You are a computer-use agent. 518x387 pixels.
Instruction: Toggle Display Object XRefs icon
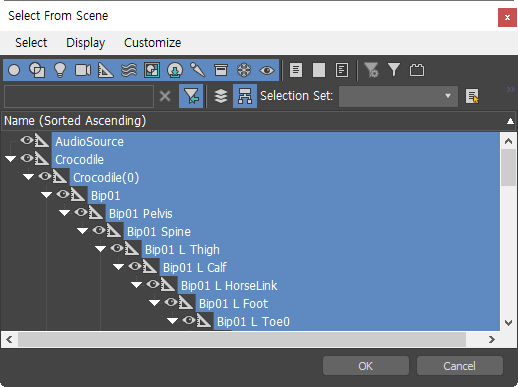[x=175, y=70]
